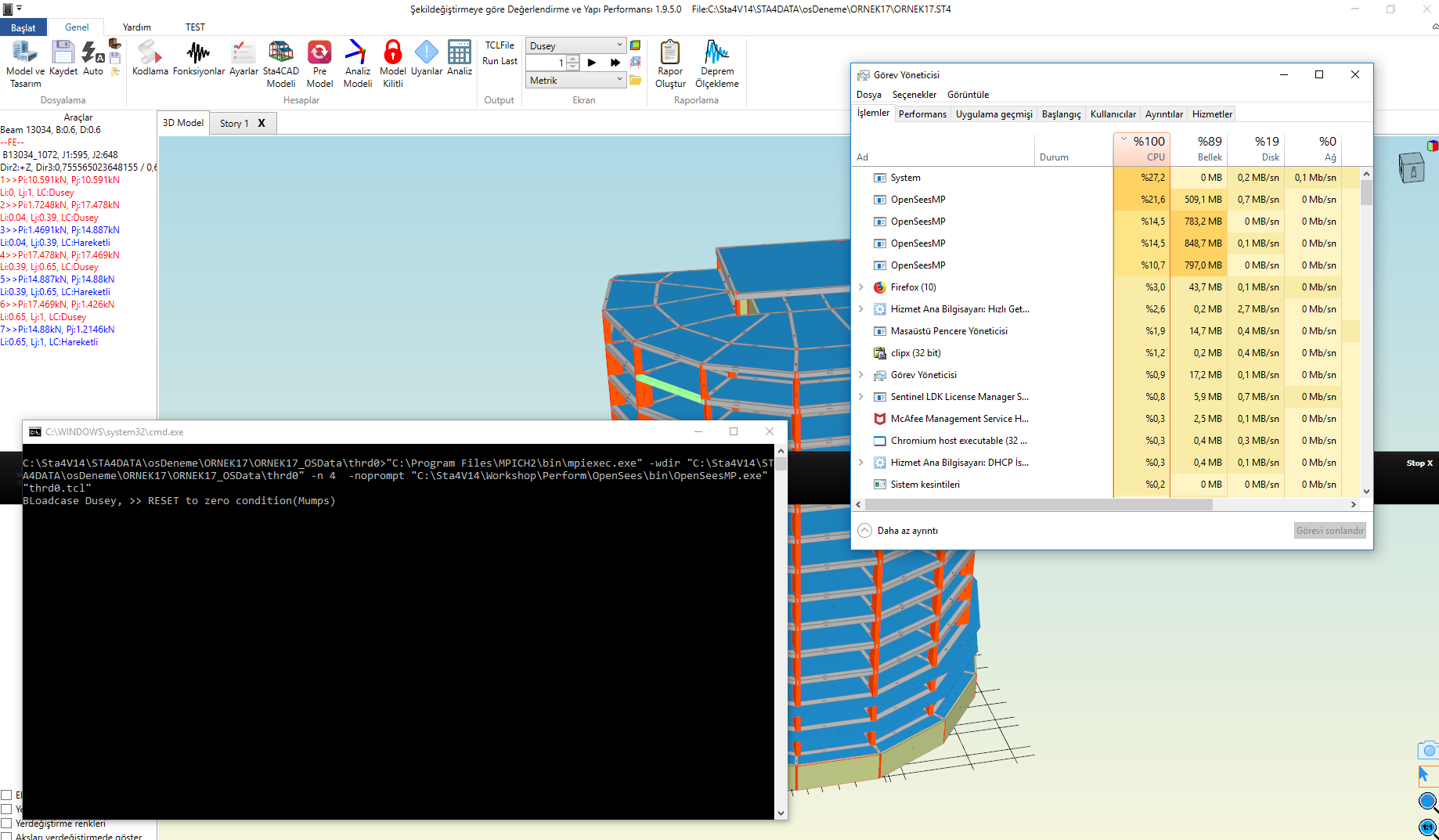Switch to the Performans tab

[922, 114]
